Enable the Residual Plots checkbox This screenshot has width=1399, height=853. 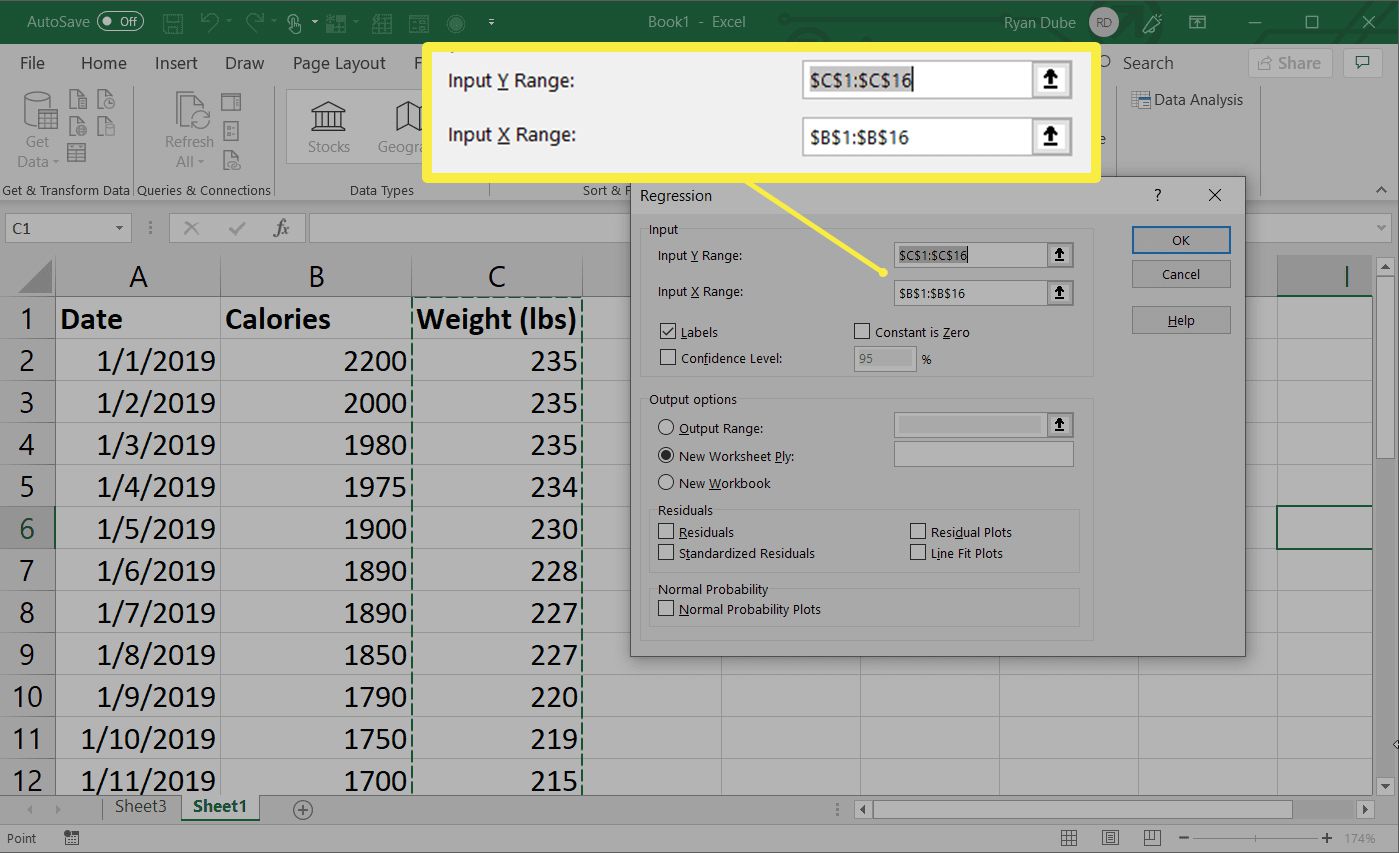(x=918, y=532)
